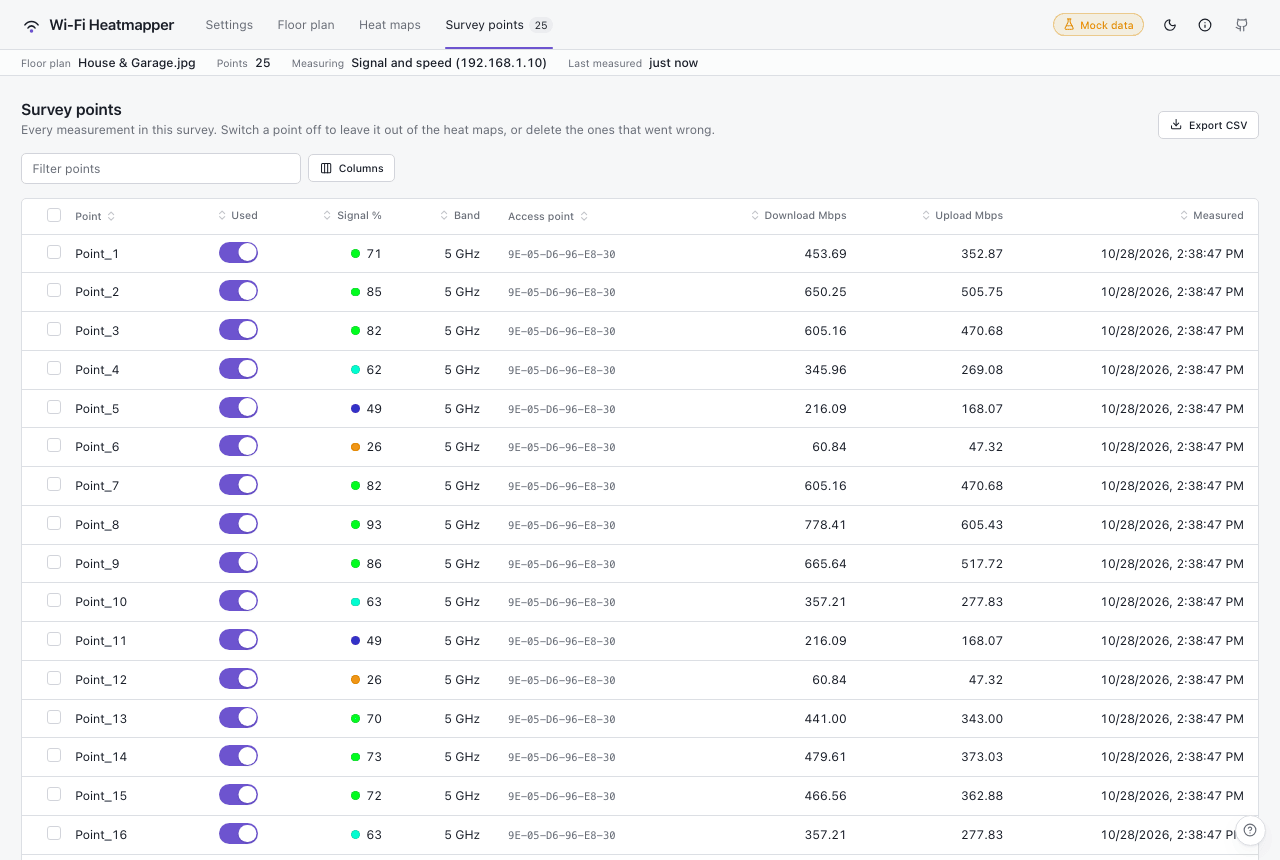The image size is (1280, 860).
Task: Sort by the Used column header
Action: click(x=238, y=215)
